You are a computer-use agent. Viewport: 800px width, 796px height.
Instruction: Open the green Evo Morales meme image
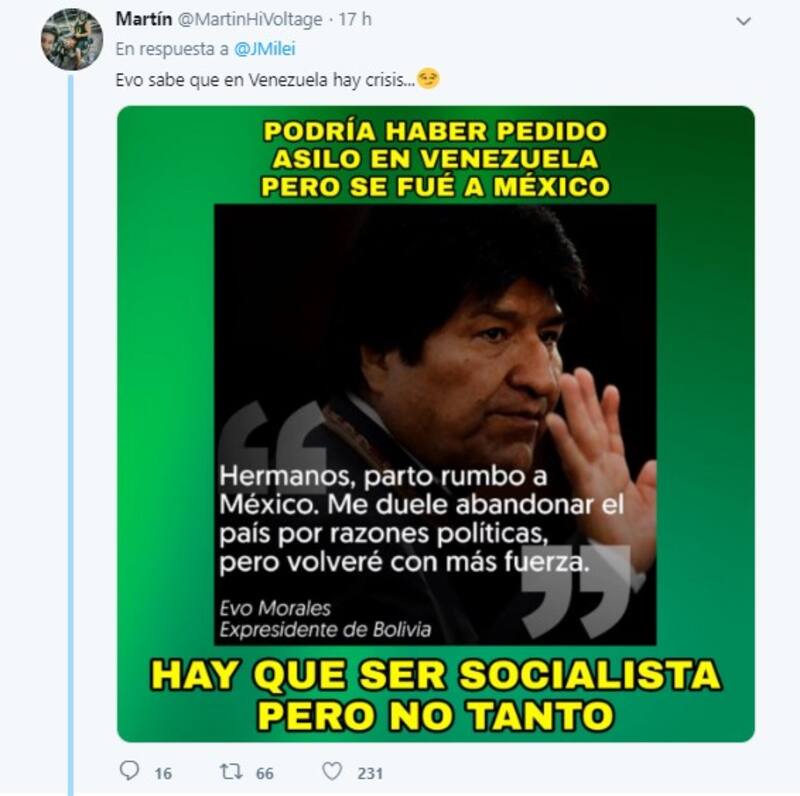click(x=436, y=424)
